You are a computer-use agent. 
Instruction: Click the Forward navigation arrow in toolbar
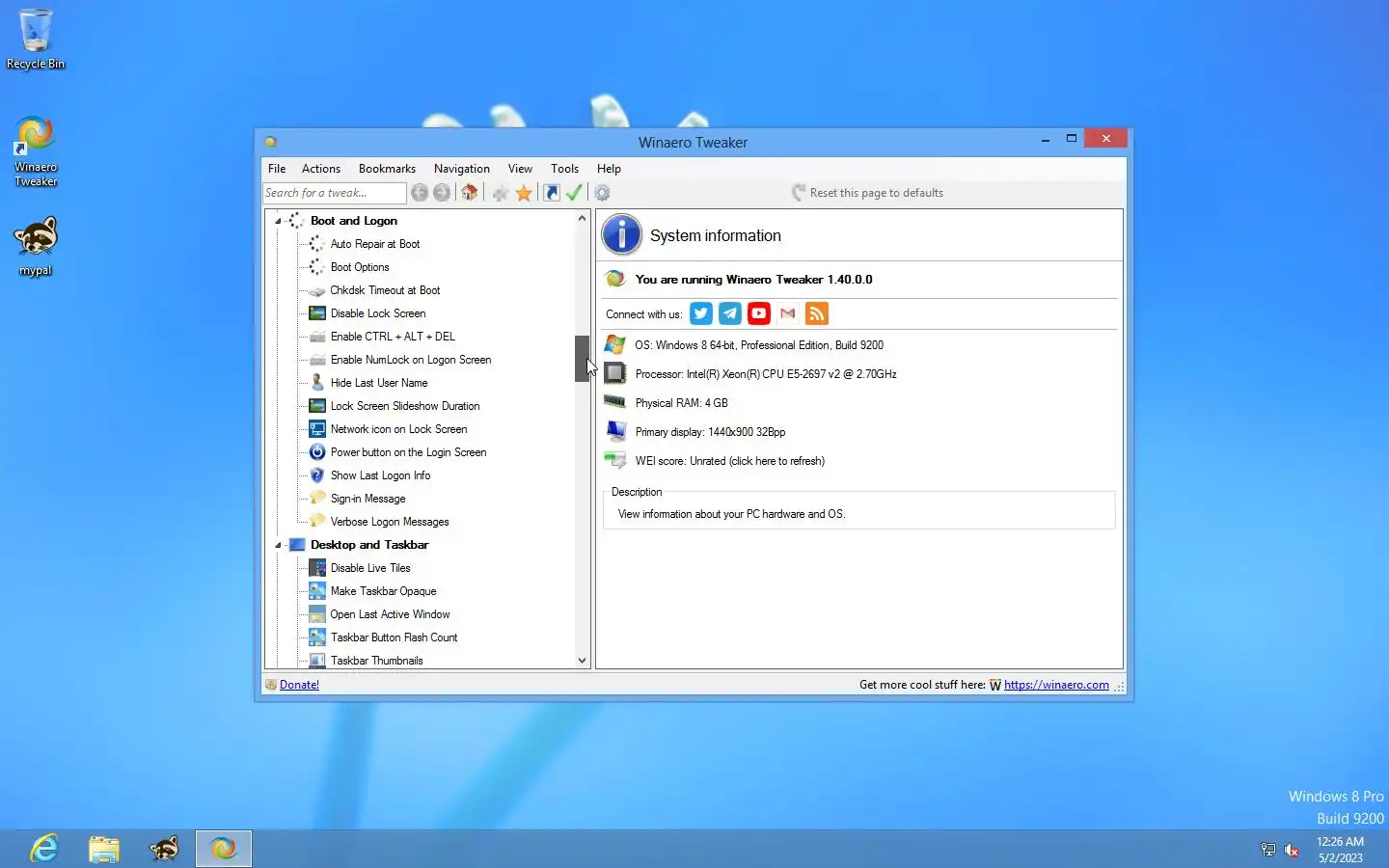coord(442,193)
